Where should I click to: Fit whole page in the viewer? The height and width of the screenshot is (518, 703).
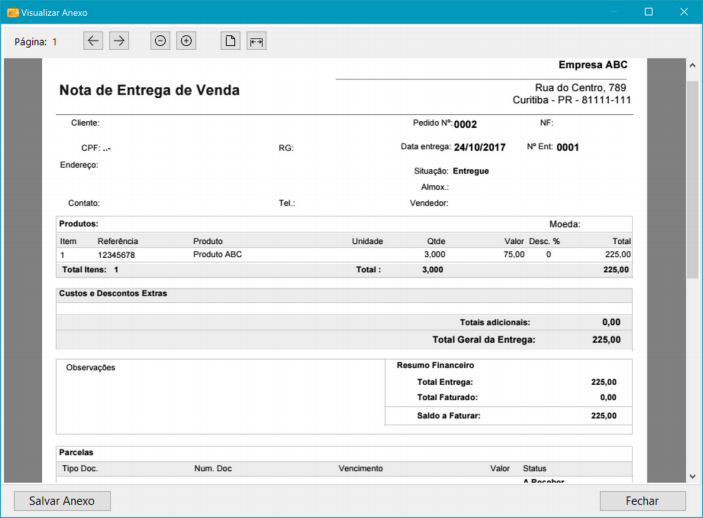click(x=230, y=41)
